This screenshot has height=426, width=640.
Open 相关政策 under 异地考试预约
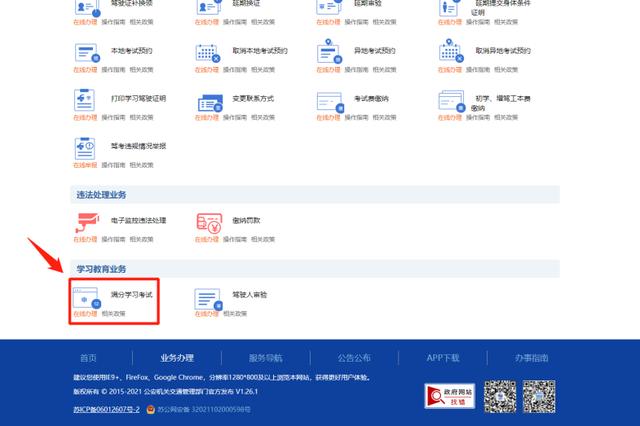384,70
